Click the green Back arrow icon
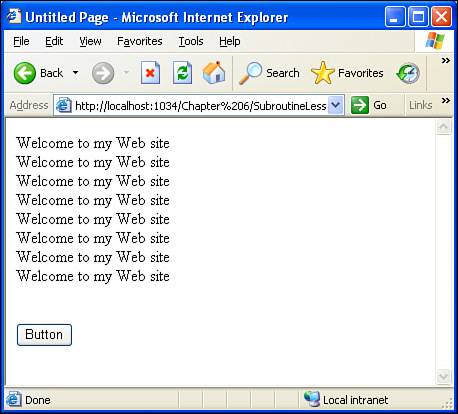Viewport: 458px width, 414px height. pos(24,73)
